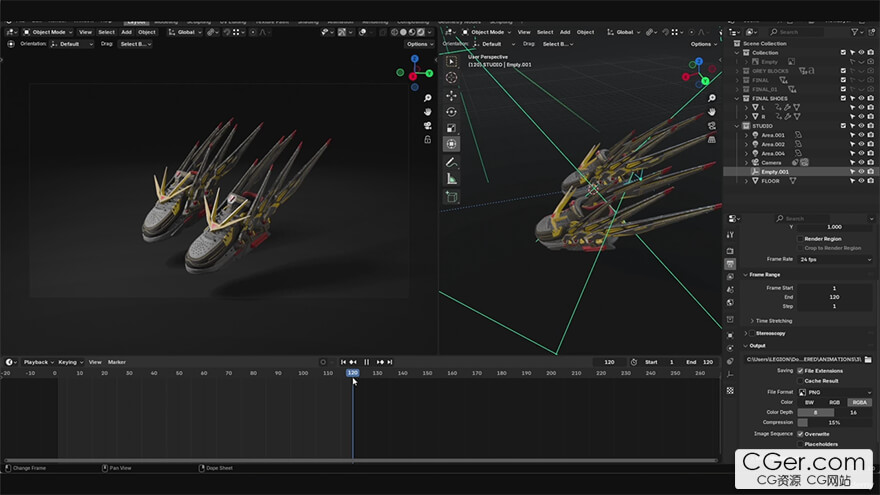The width and height of the screenshot is (880, 495).
Task: Enable the Stereoscopy checkbox
Action: (x=752, y=333)
